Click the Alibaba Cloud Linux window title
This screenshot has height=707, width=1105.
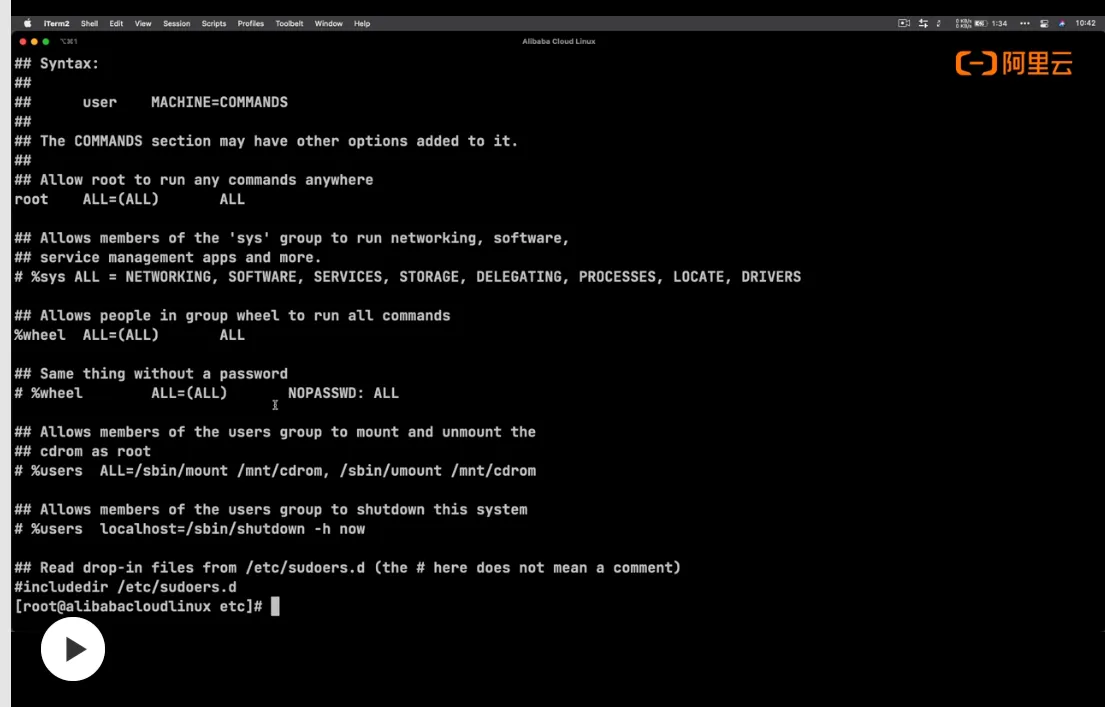click(559, 42)
